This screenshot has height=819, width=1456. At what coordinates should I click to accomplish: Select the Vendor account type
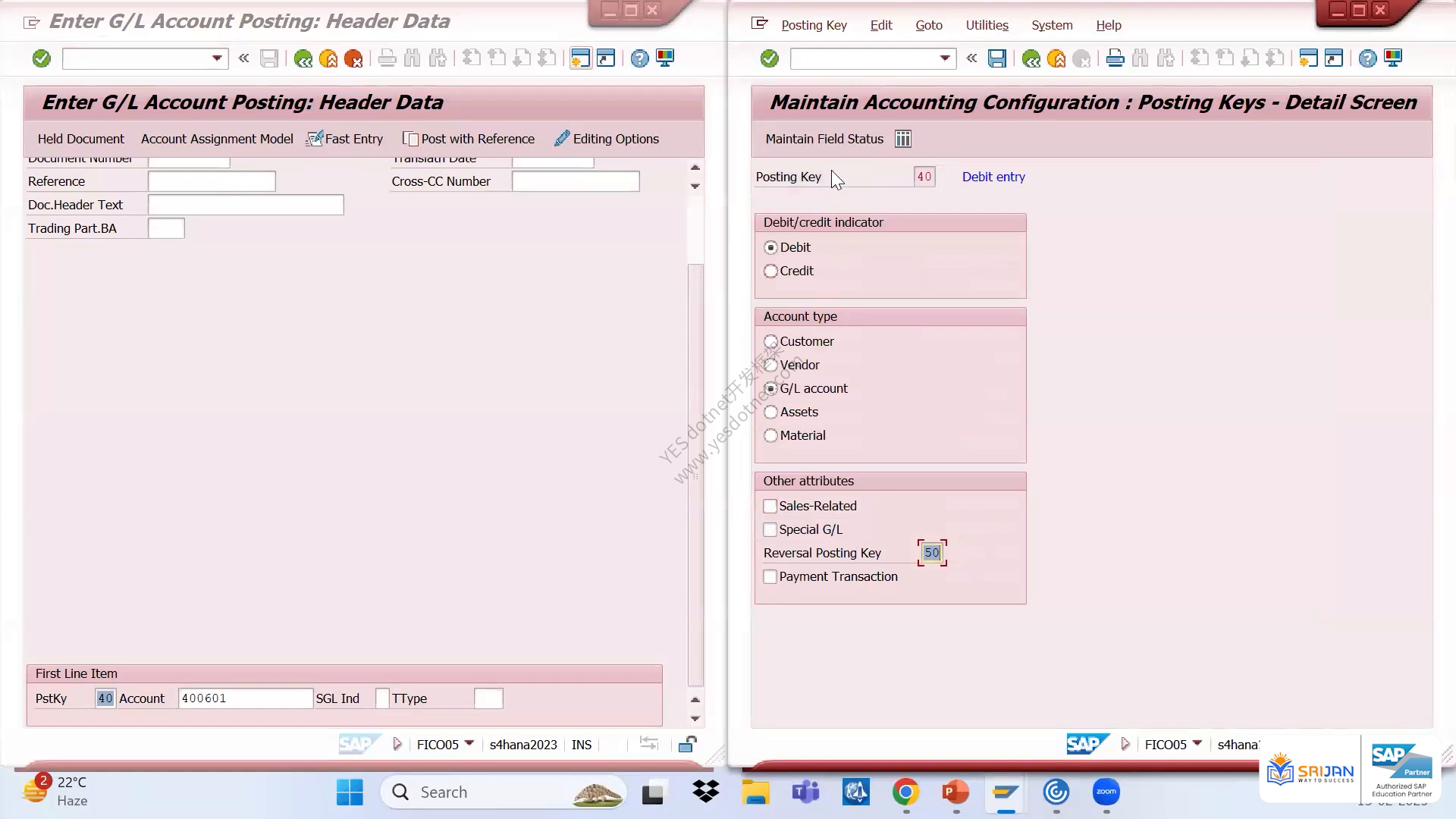click(x=771, y=365)
